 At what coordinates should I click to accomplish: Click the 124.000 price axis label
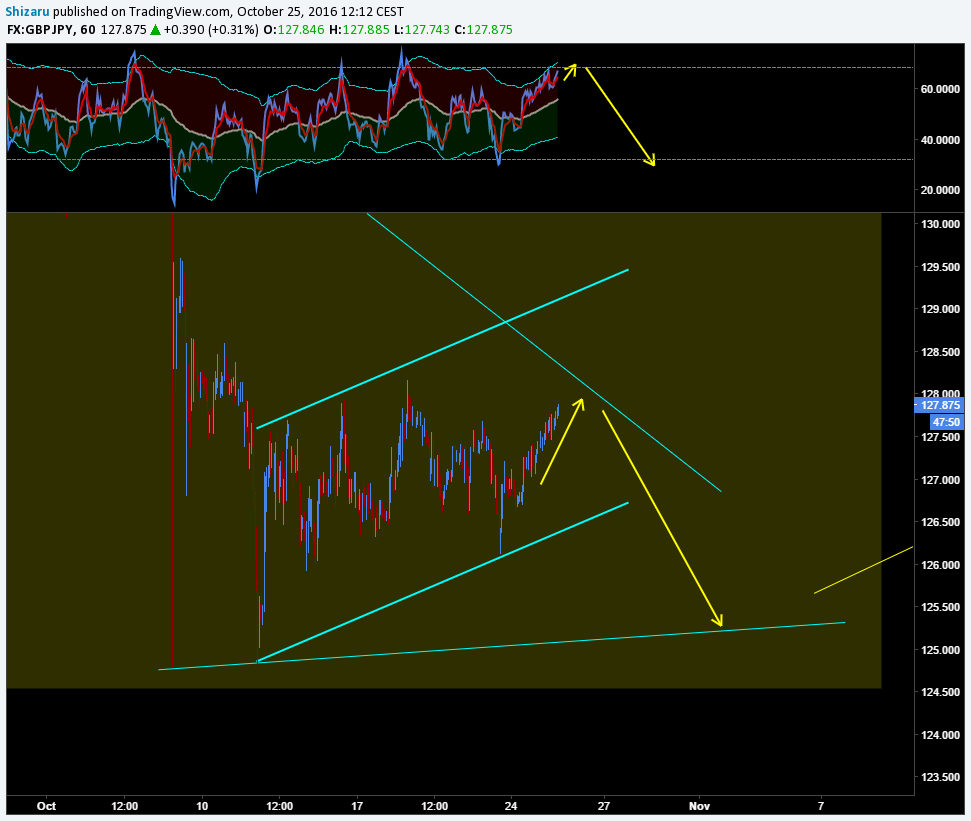(941, 735)
